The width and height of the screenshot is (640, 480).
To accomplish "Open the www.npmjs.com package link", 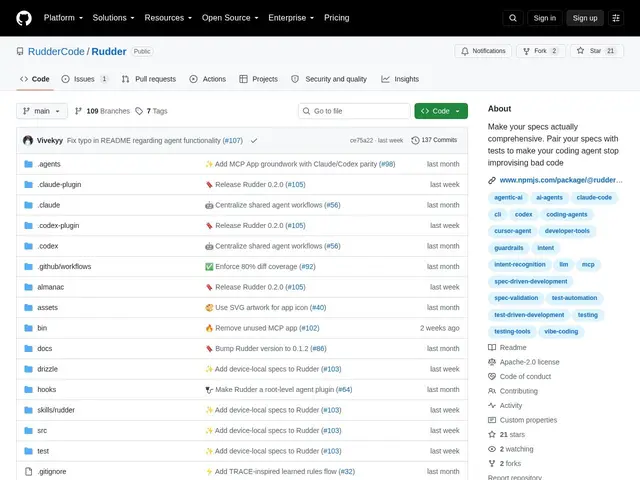I will (561, 180).
